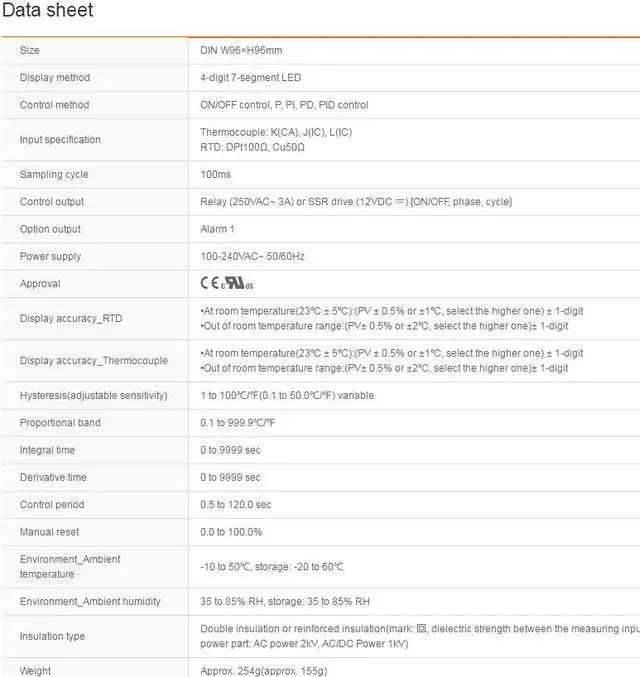Click the Alarm 1 option output value
This screenshot has width=640, height=677.
pos(218,229)
